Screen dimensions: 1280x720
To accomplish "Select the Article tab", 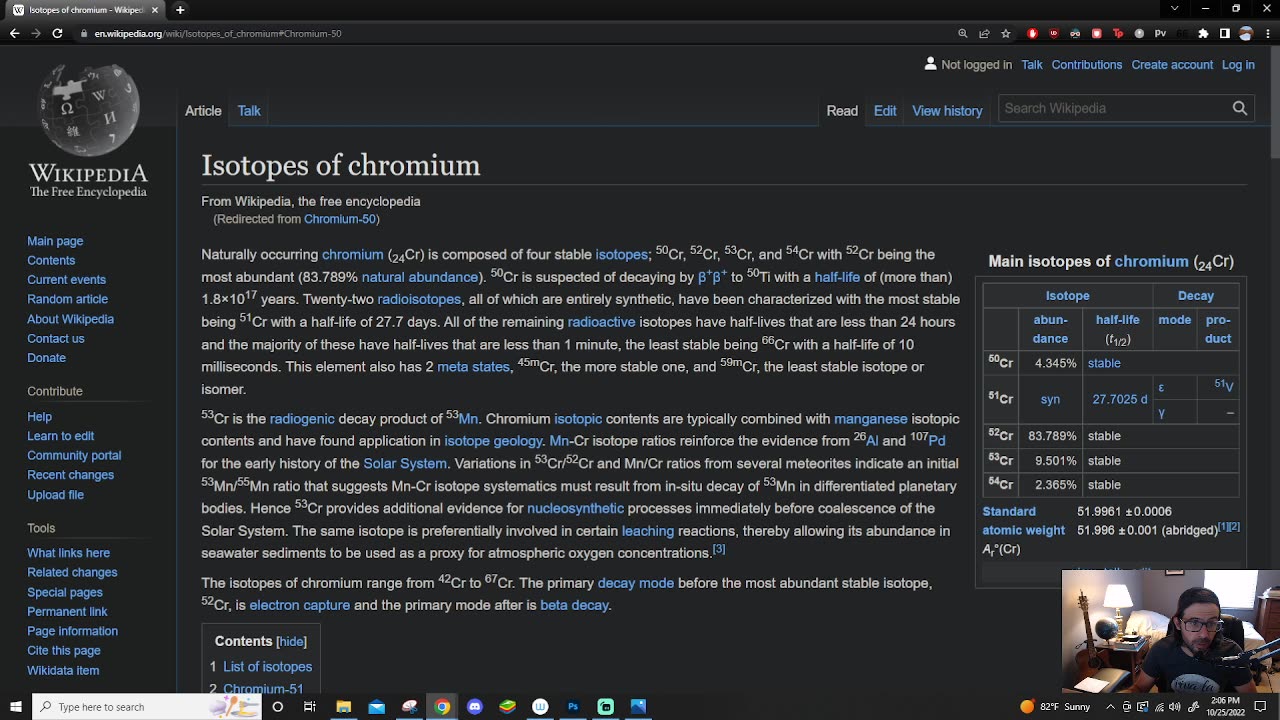I will [203, 111].
